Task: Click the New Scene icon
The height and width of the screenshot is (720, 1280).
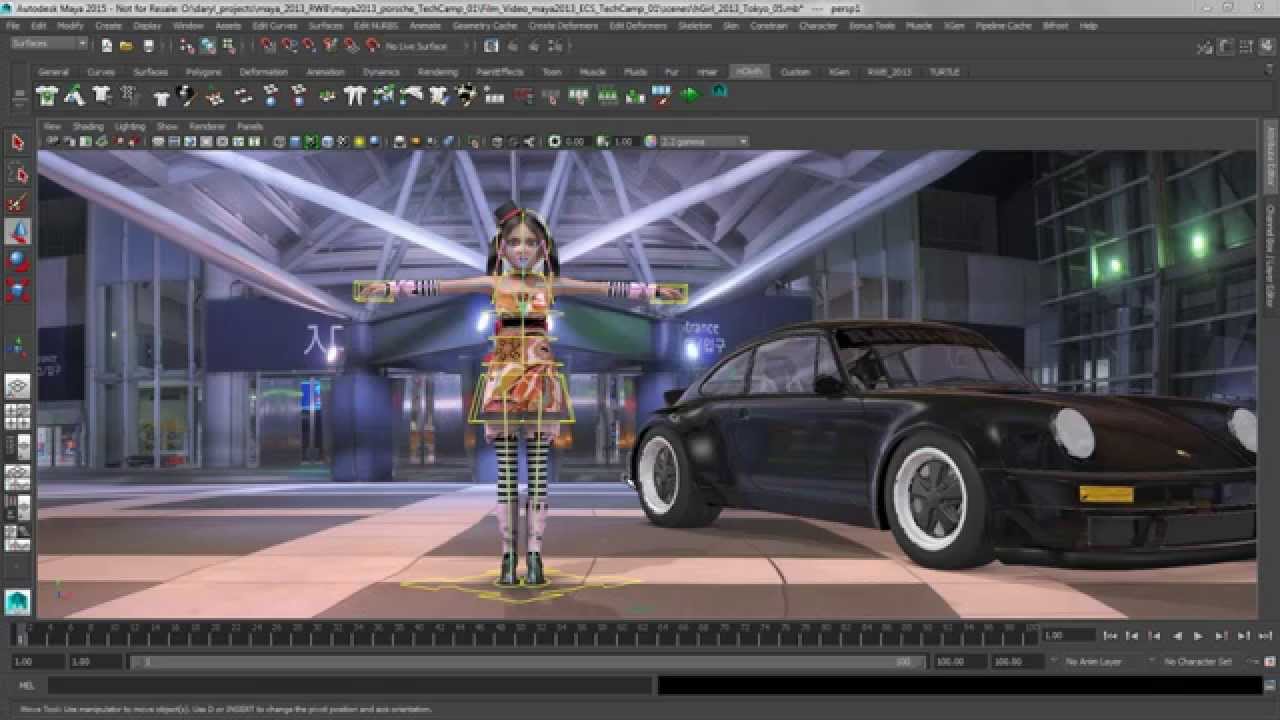Action: (106, 45)
